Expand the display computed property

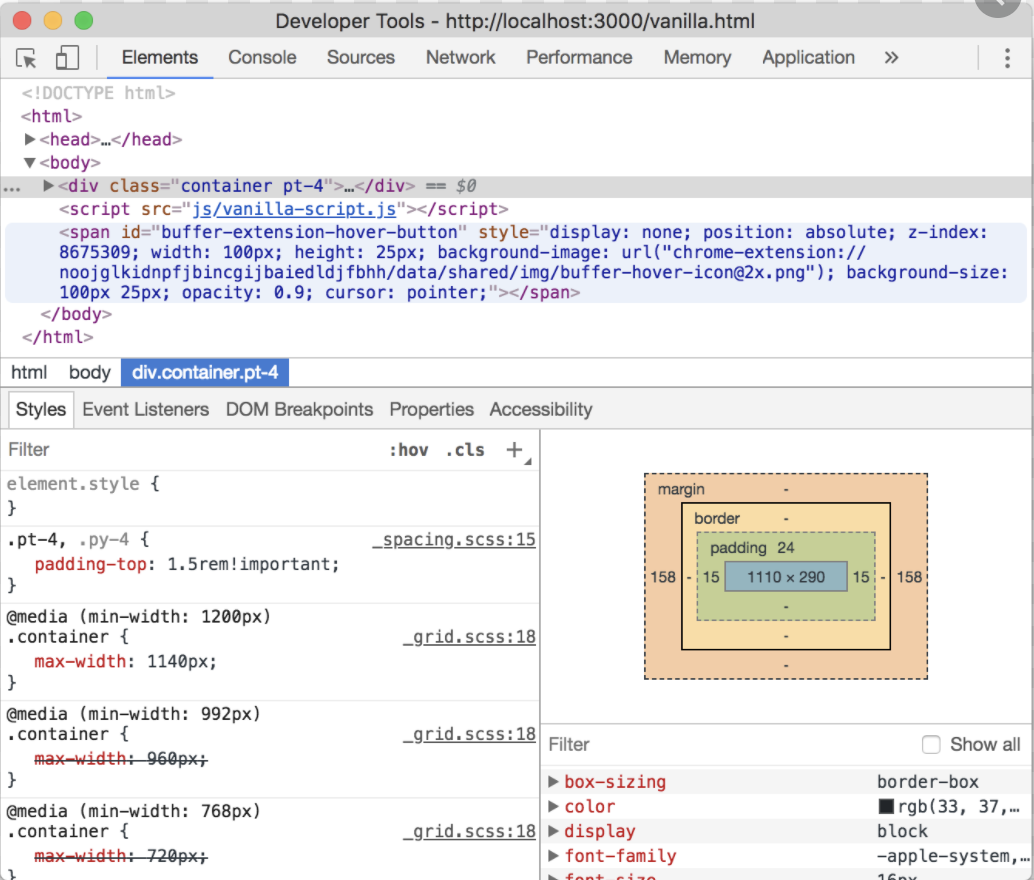[x=553, y=831]
